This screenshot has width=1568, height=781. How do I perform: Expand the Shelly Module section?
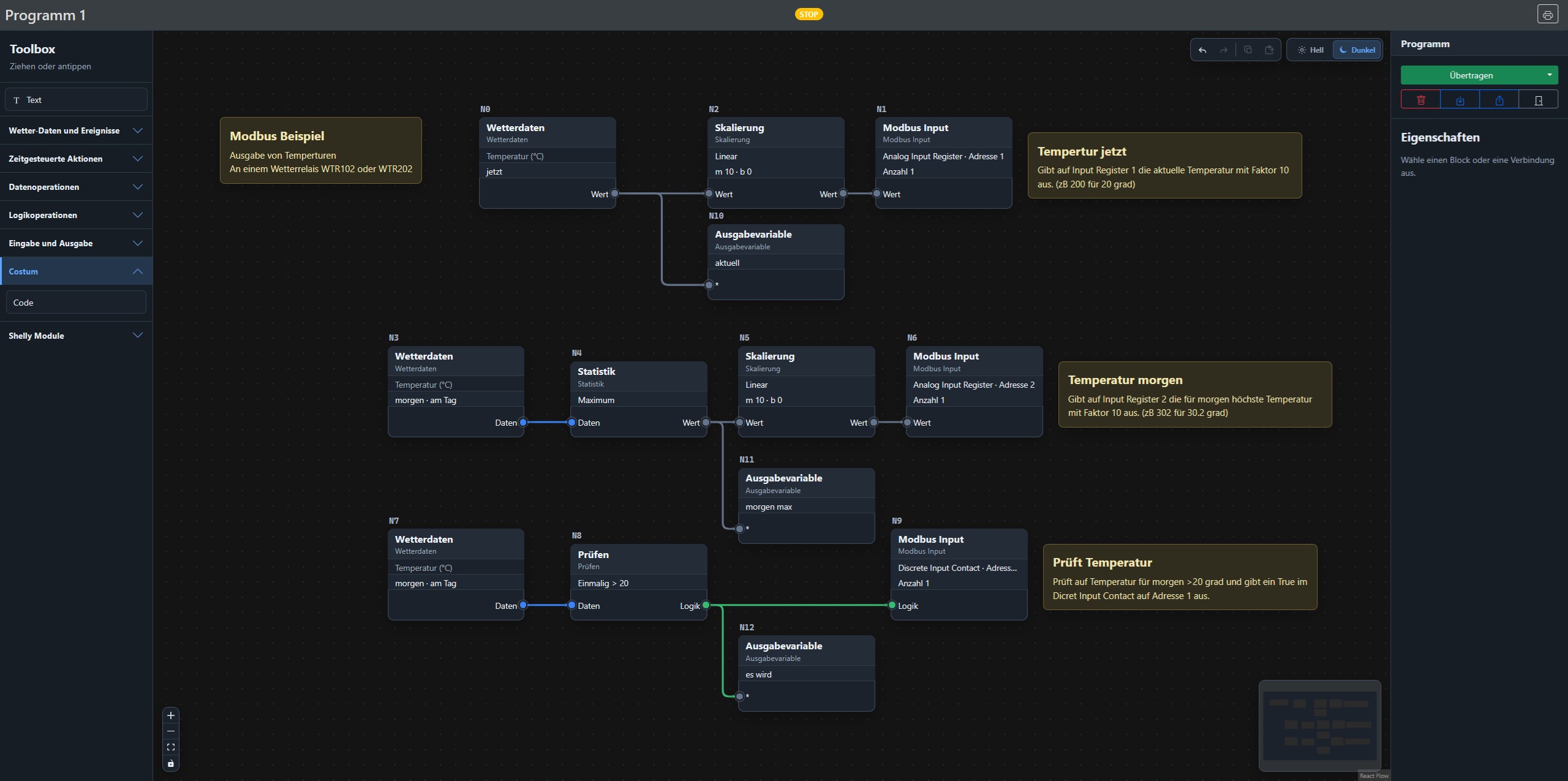76,336
